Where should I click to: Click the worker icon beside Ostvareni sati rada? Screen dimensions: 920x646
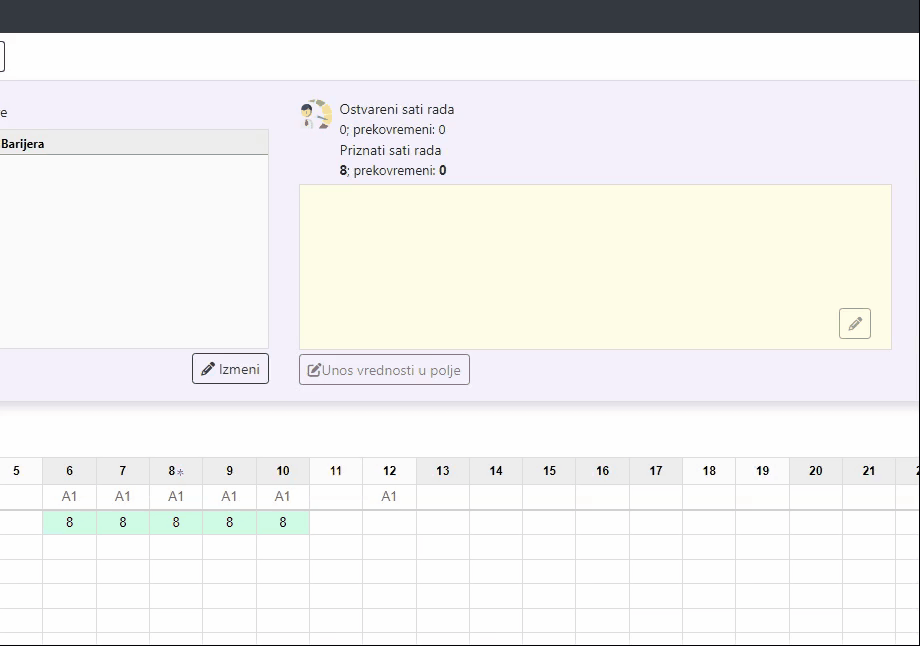[316, 115]
